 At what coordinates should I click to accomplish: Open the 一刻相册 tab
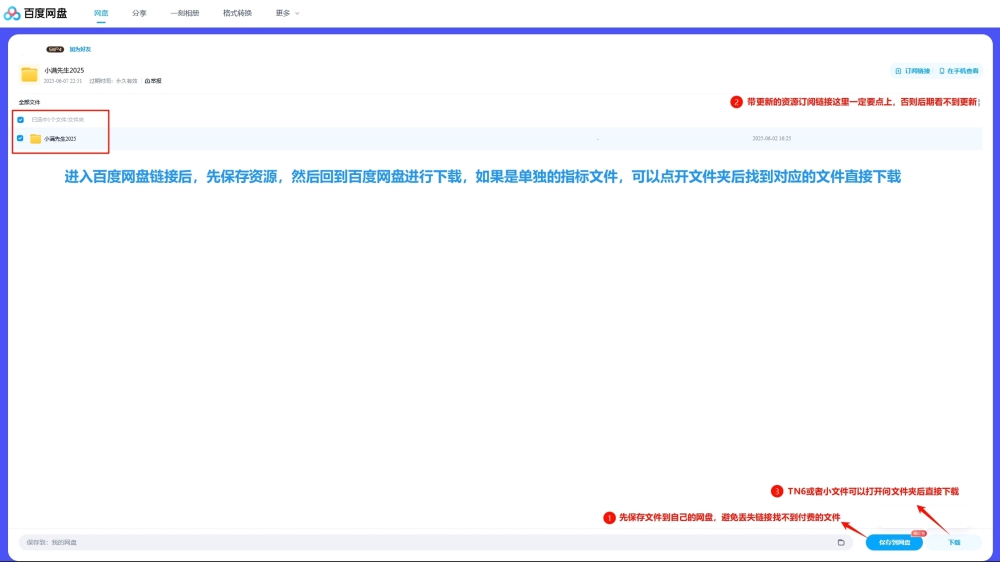[x=185, y=13]
